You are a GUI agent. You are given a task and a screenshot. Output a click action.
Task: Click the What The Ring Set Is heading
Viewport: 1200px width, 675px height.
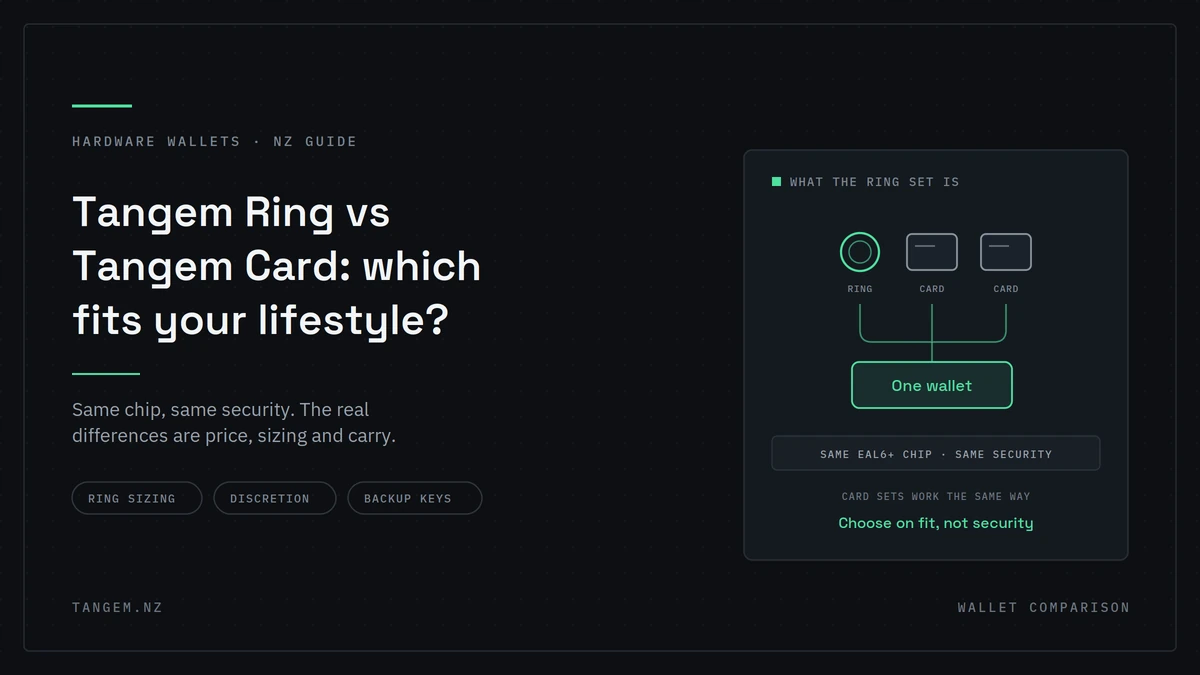point(874,182)
